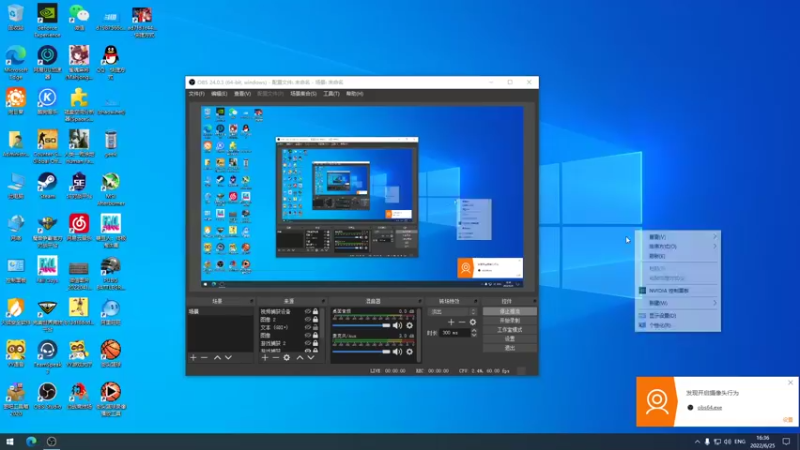The image size is (800, 450).
Task: Select the TeamSpeak 3 desktop icon
Action: click(x=47, y=357)
